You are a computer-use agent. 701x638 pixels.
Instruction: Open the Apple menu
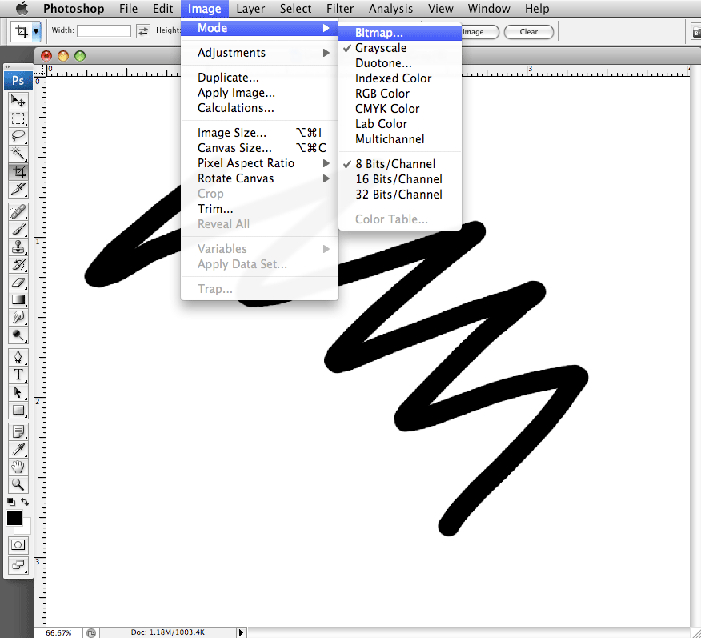(x=21, y=9)
